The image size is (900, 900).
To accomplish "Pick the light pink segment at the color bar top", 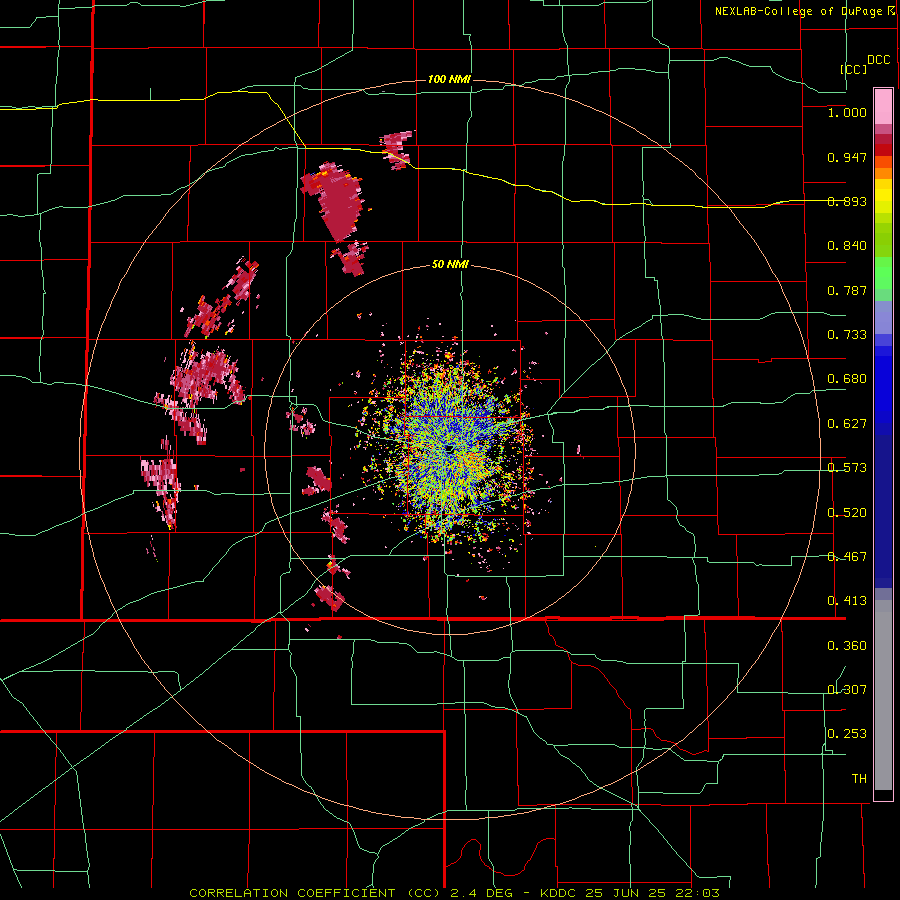I will coord(883,107).
